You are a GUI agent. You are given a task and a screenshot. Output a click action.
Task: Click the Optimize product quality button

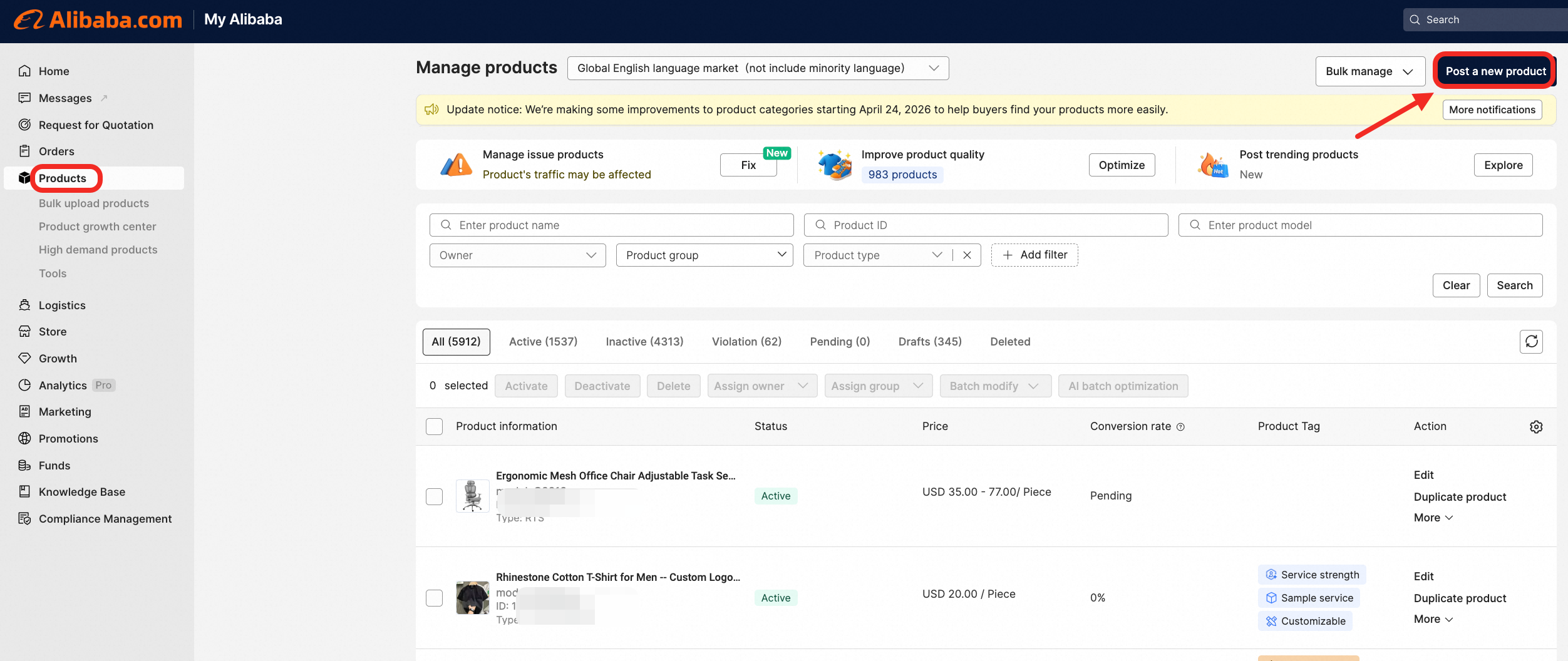1122,165
